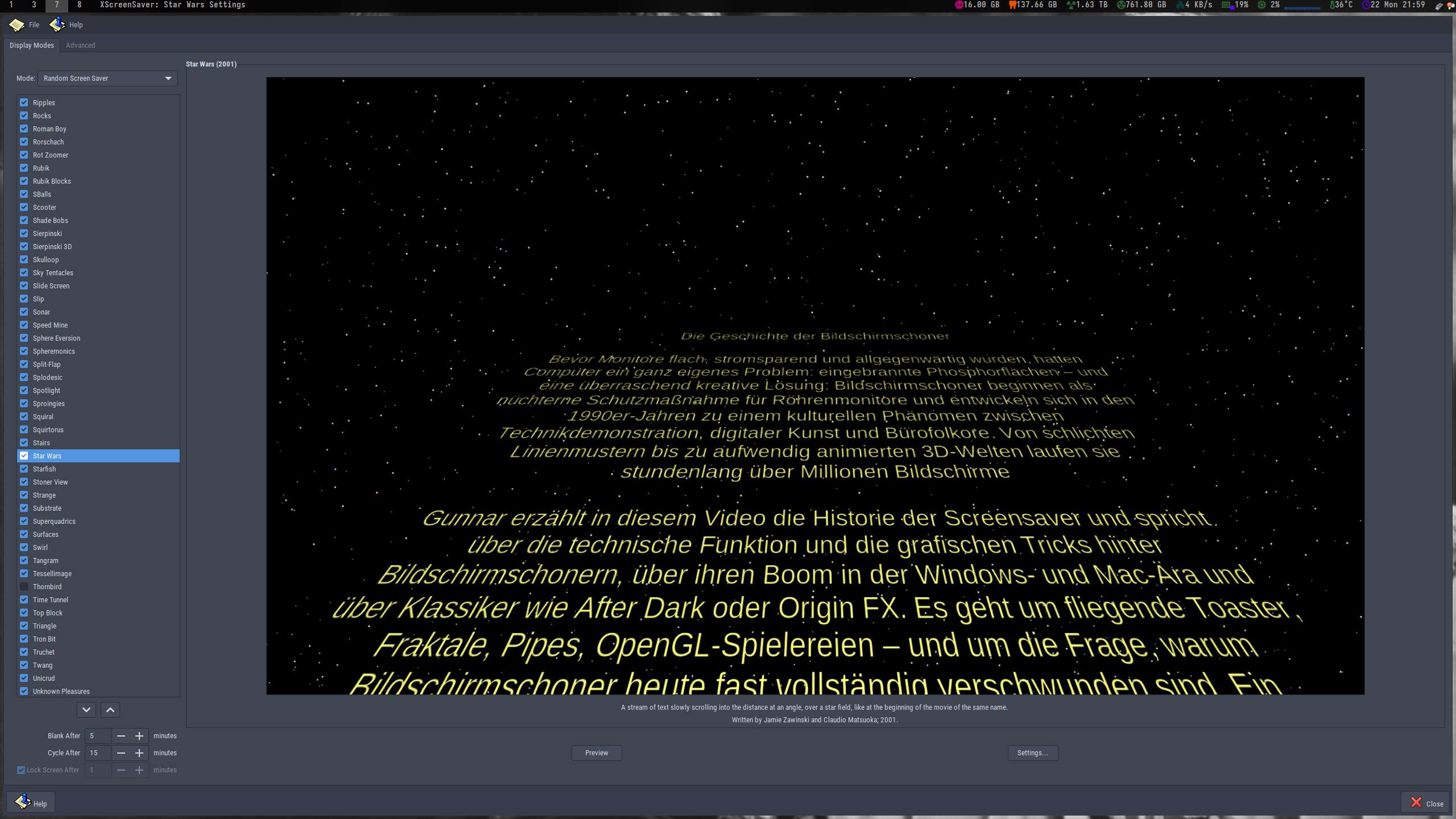Toggle the Lock Screen After checkbox
The image size is (1456, 819).
(x=21, y=770)
